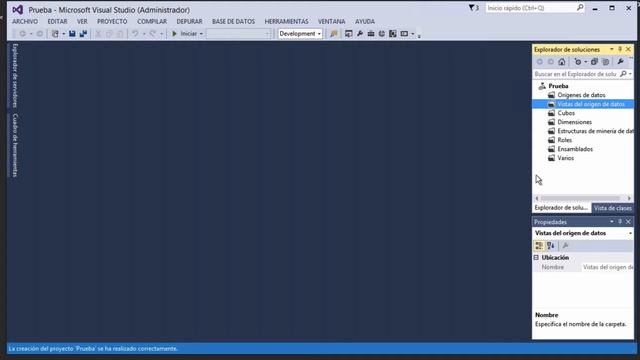Toggle auto-hide pin on Explorador de soluciones
This screenshot has height=360, width=640.
coord(620,49)
